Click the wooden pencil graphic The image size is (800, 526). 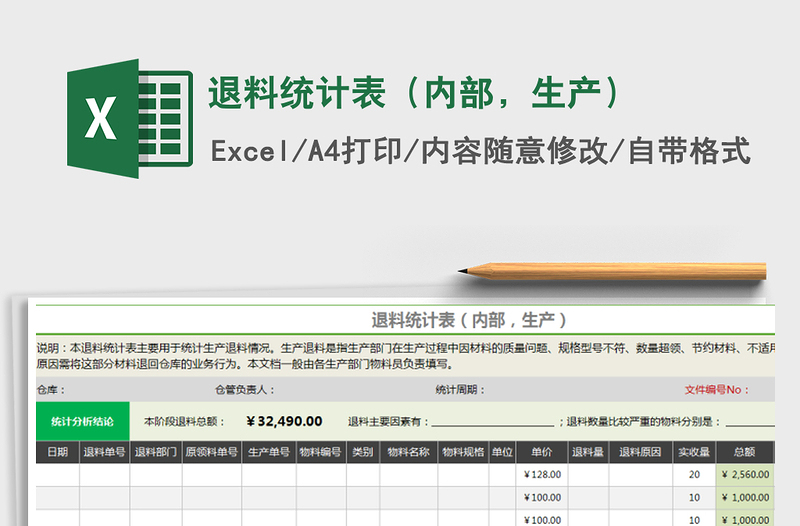[x=612, y=271]
